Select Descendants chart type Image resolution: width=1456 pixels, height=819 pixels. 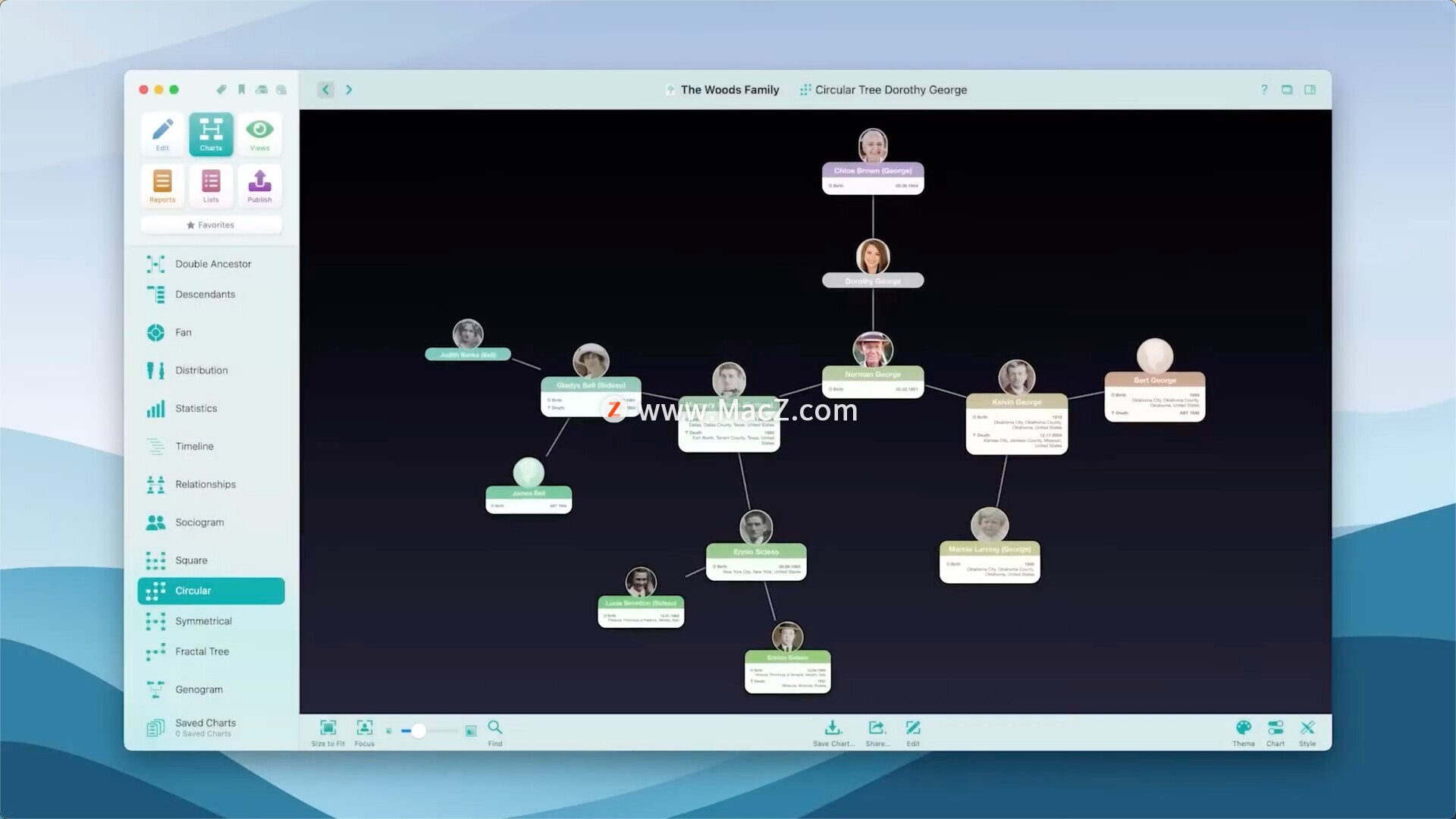pos(211,294)
